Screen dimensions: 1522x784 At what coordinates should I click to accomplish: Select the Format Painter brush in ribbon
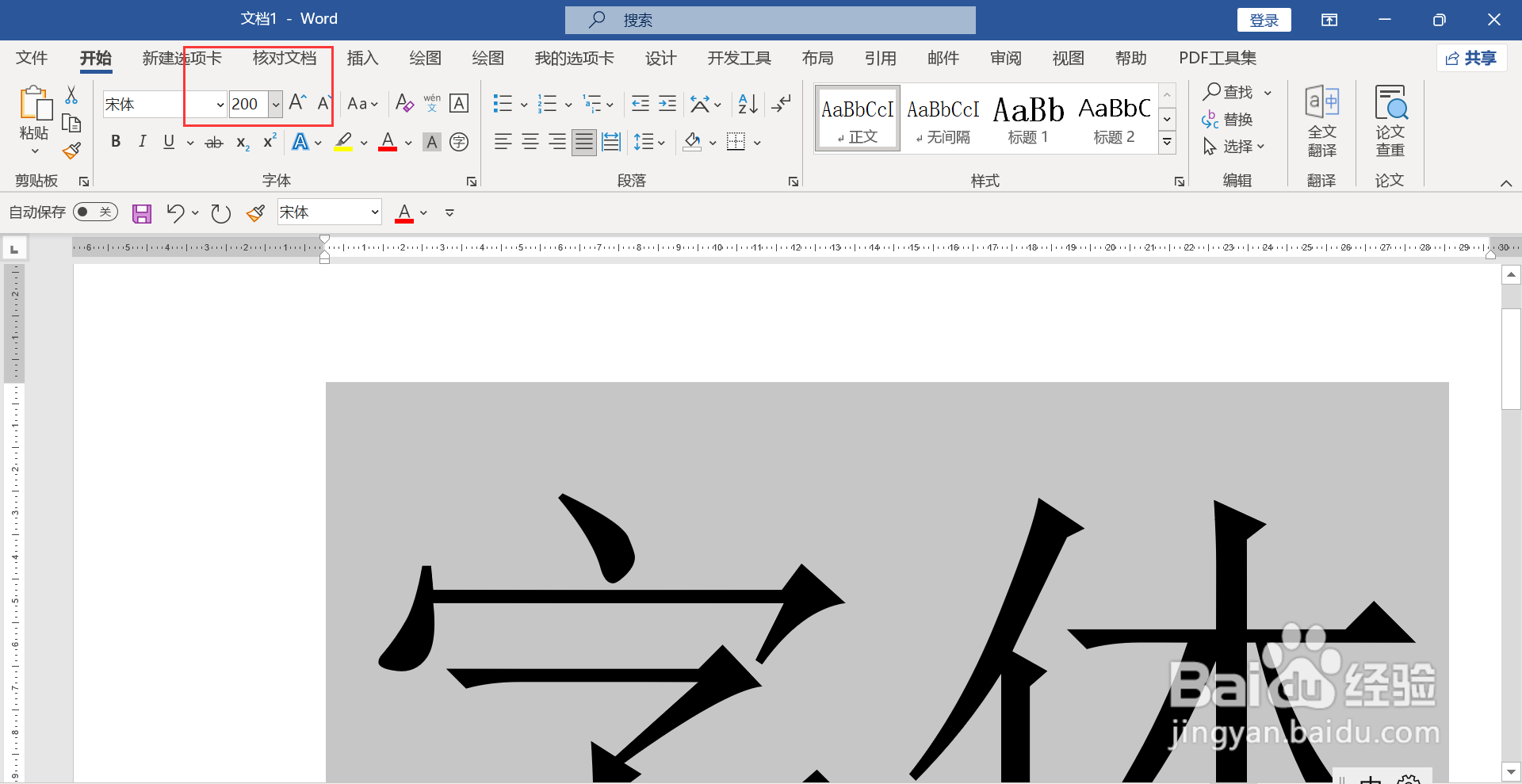pos(72,151)
